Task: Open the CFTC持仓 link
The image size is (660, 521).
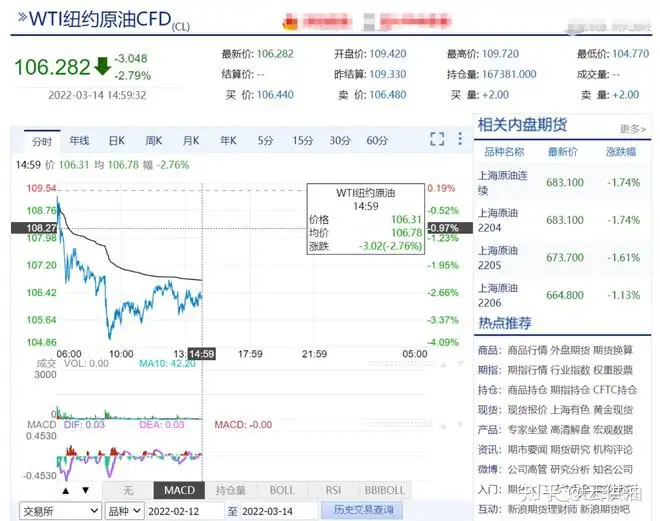Action: click(x=615, y=390)
